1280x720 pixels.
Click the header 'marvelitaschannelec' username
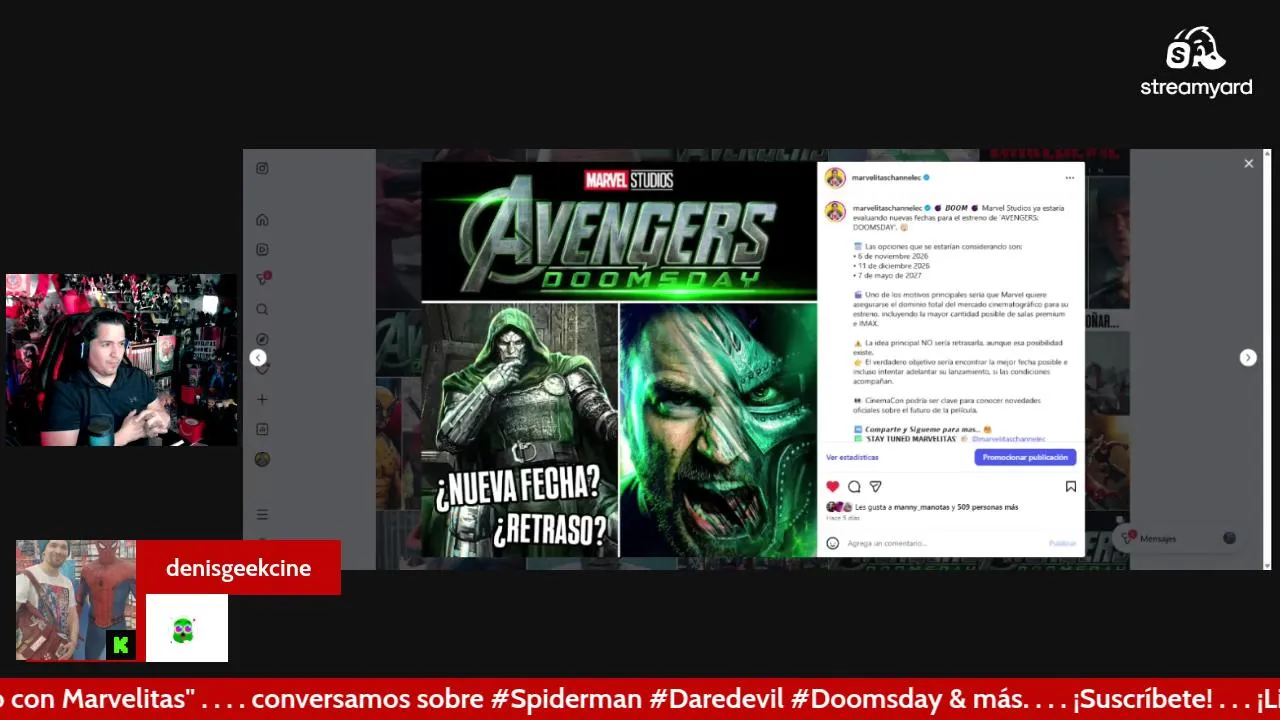885,178
